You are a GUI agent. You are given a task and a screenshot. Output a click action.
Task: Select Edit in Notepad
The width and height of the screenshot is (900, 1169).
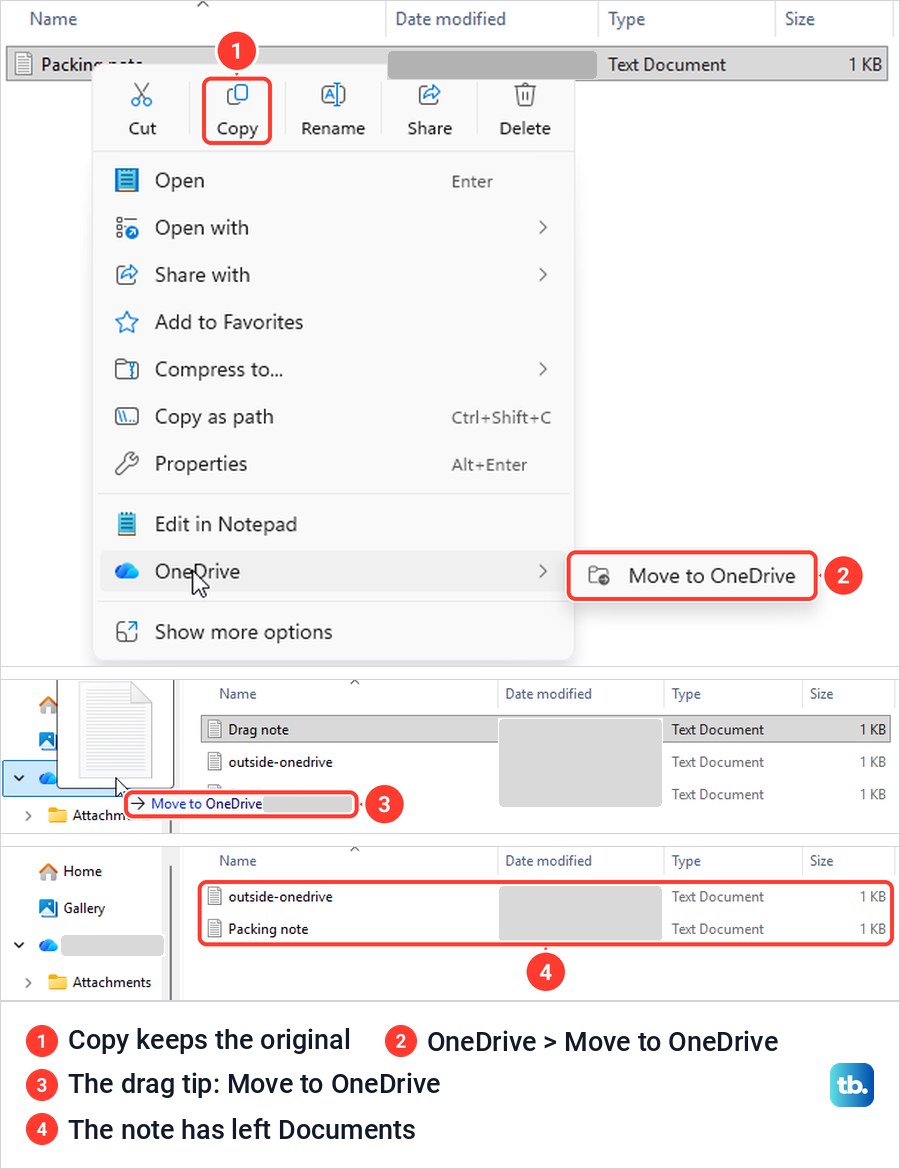(333, 524)
